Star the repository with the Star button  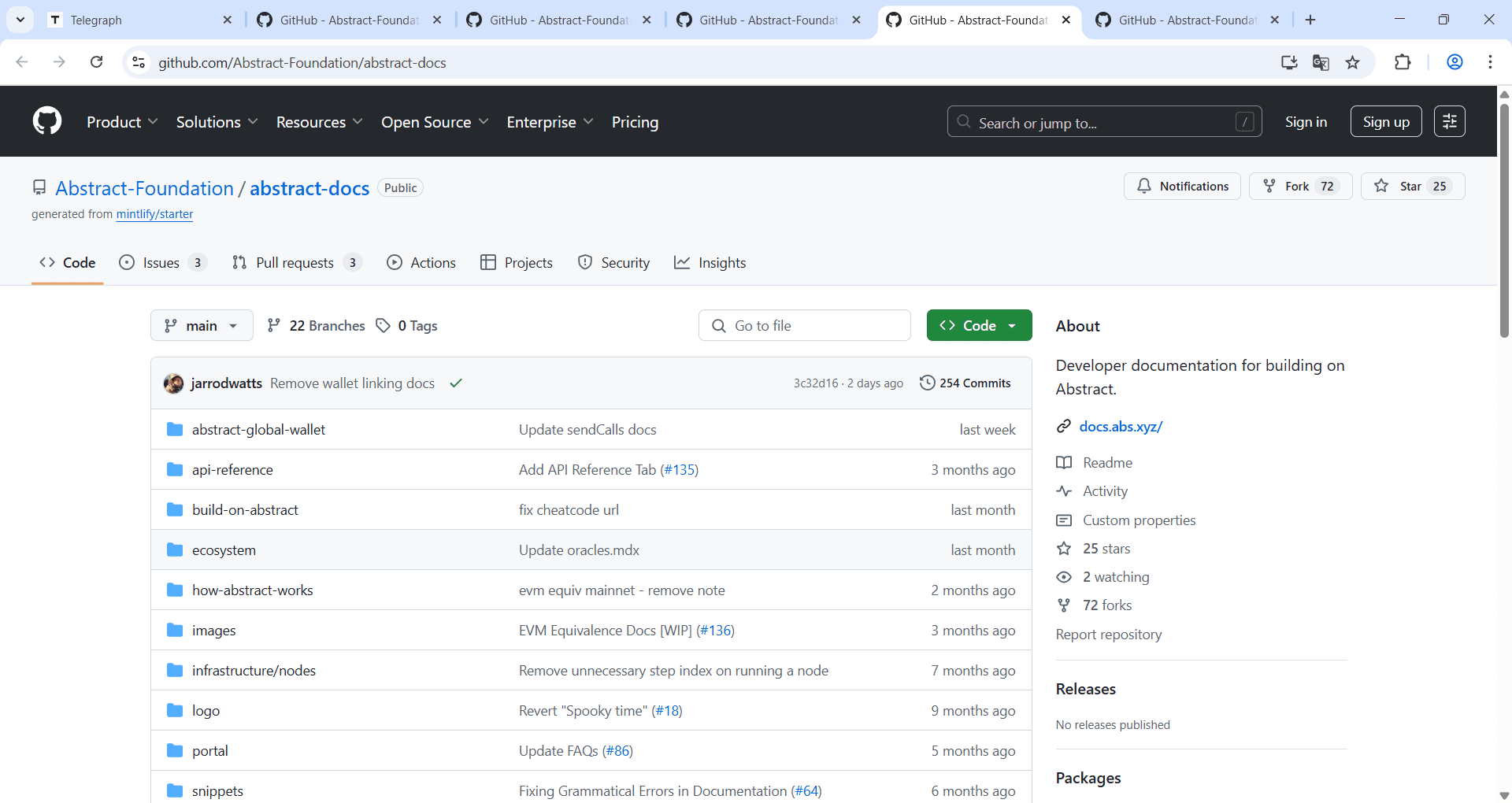pyautogui.click(x=1413, y=186)
